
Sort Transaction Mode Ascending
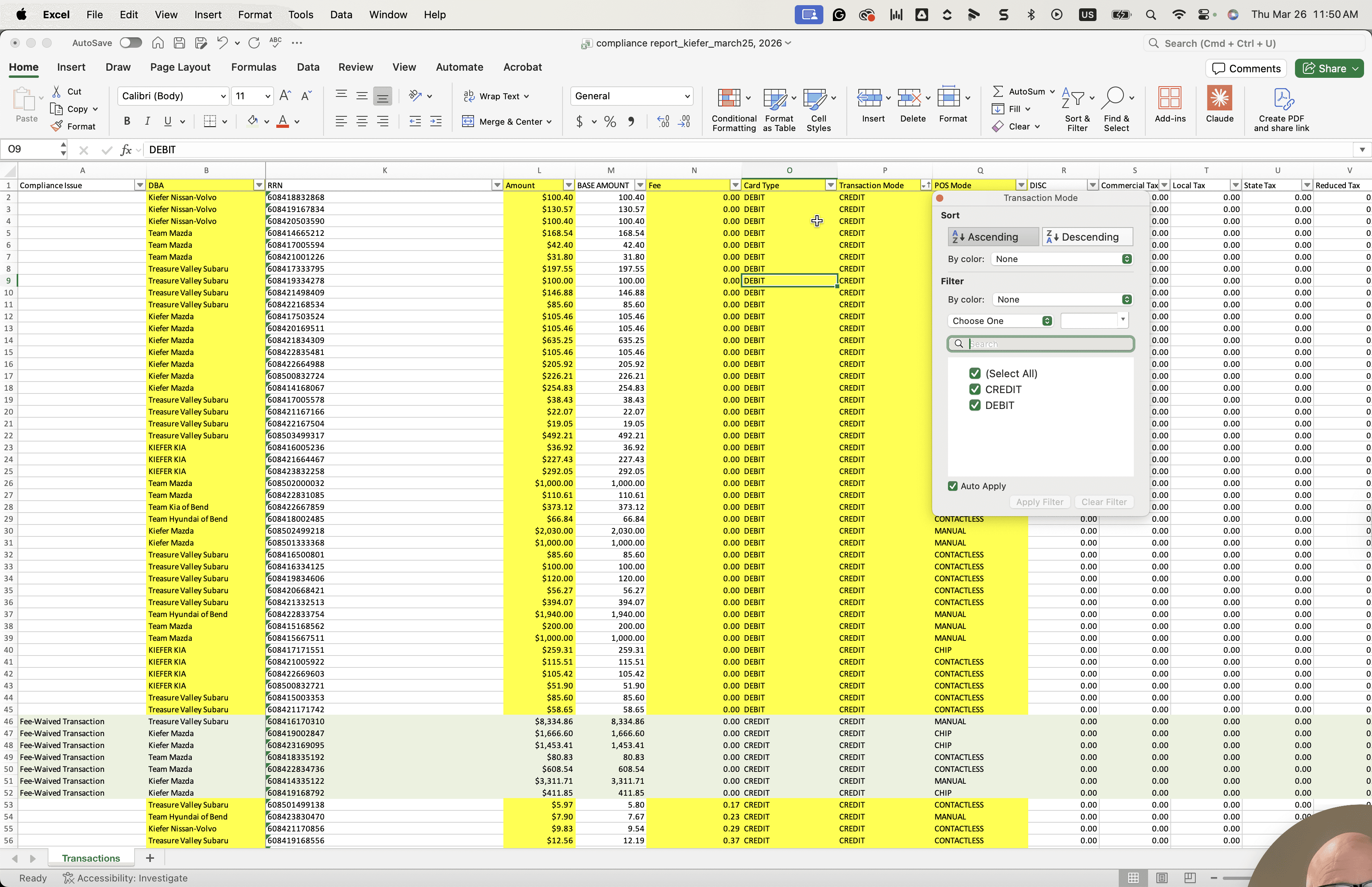point(993,237)
